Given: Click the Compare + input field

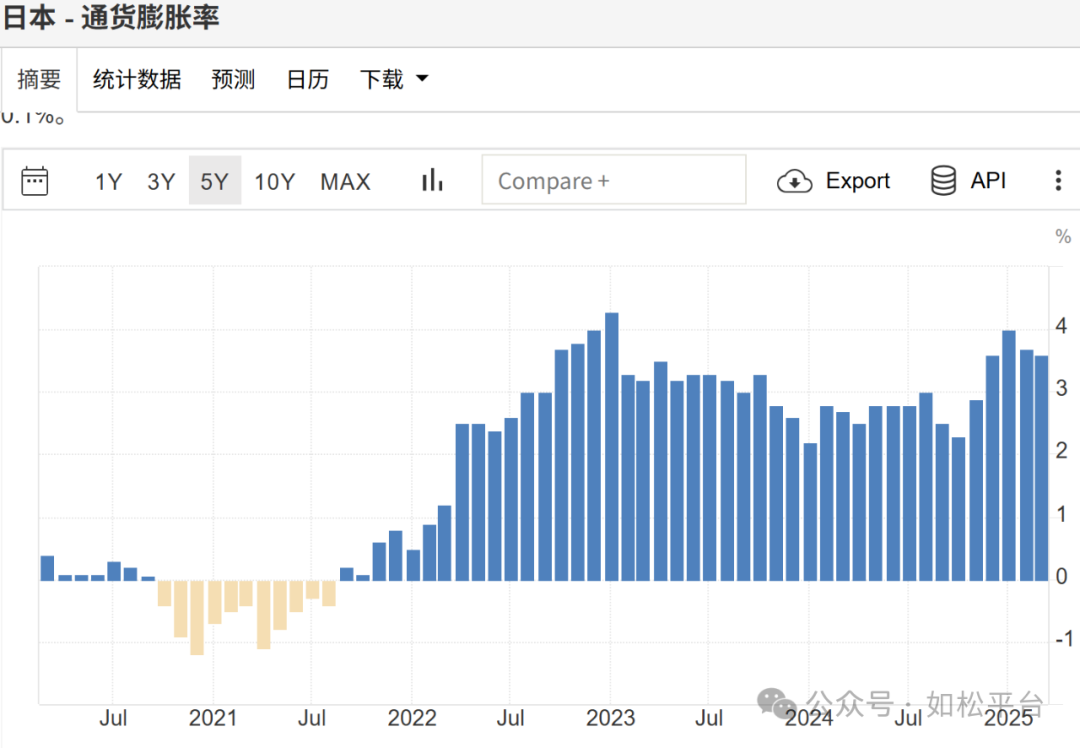Looking at the screenshot, I should [613, 181].
